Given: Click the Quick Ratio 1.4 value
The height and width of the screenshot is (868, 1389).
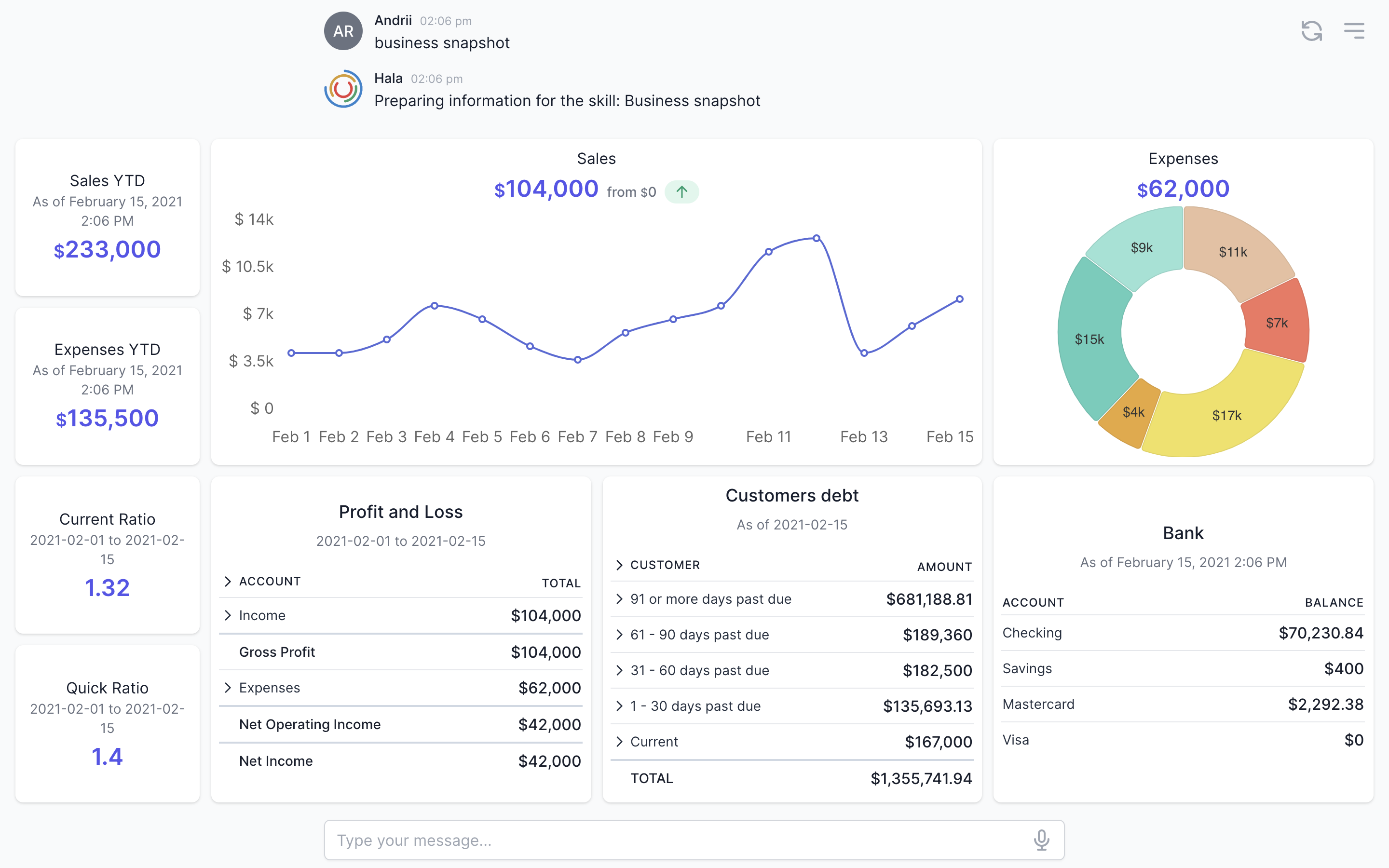Looking at the screenshot, I should 108,757.
